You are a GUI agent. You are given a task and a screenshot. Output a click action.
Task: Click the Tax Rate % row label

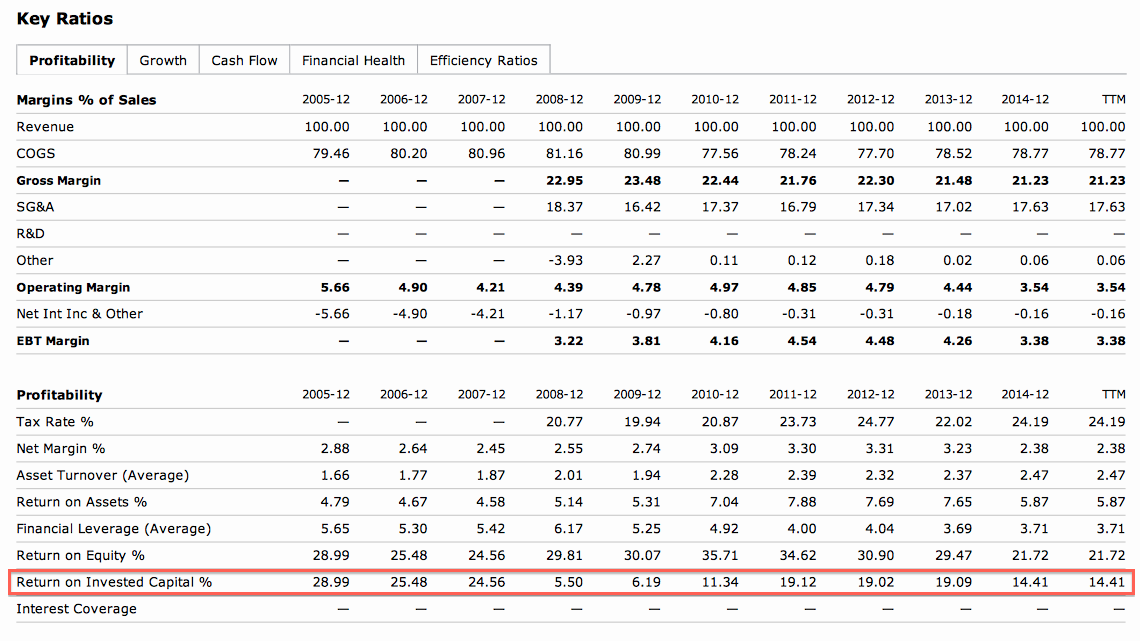coord(55,422)
